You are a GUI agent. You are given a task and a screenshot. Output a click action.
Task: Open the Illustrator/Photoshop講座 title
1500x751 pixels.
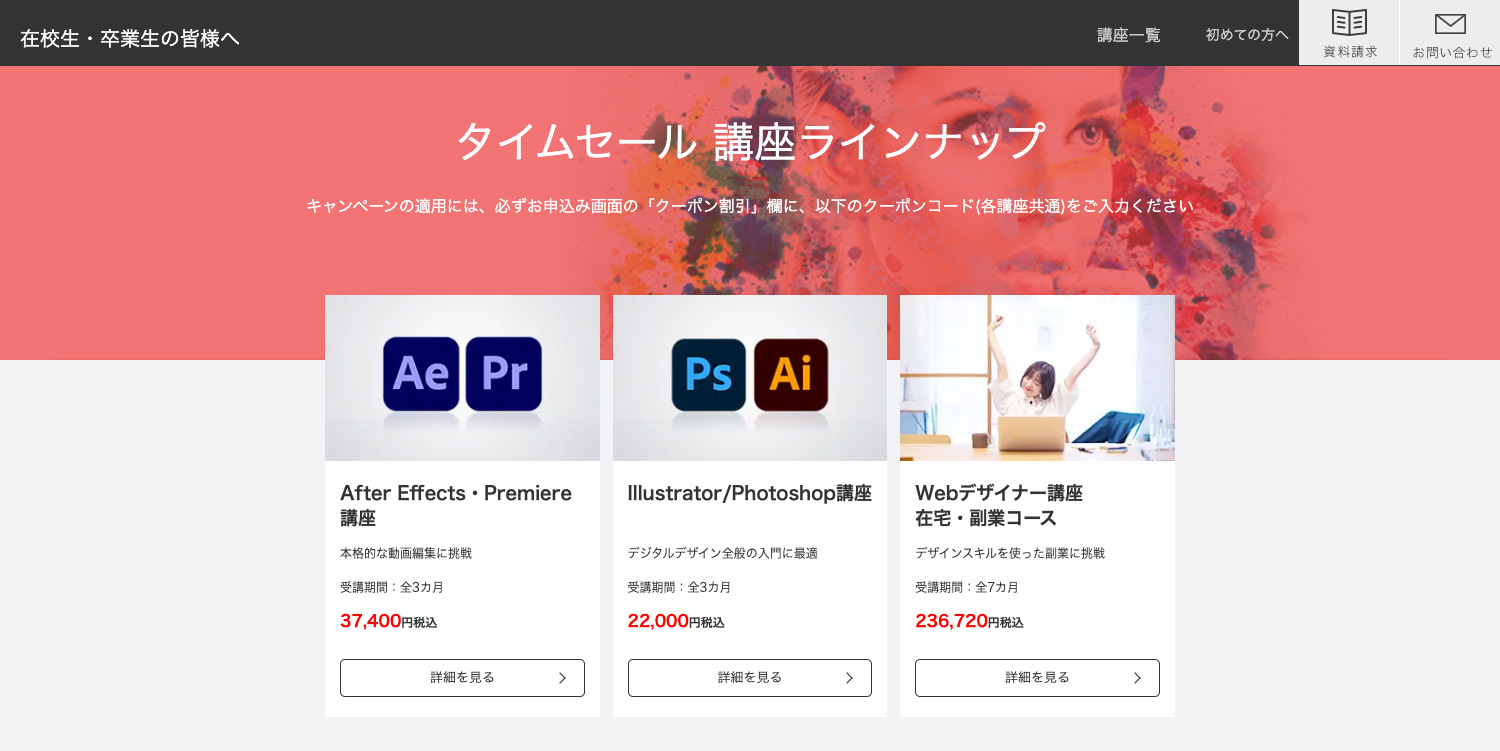(750, 493)
